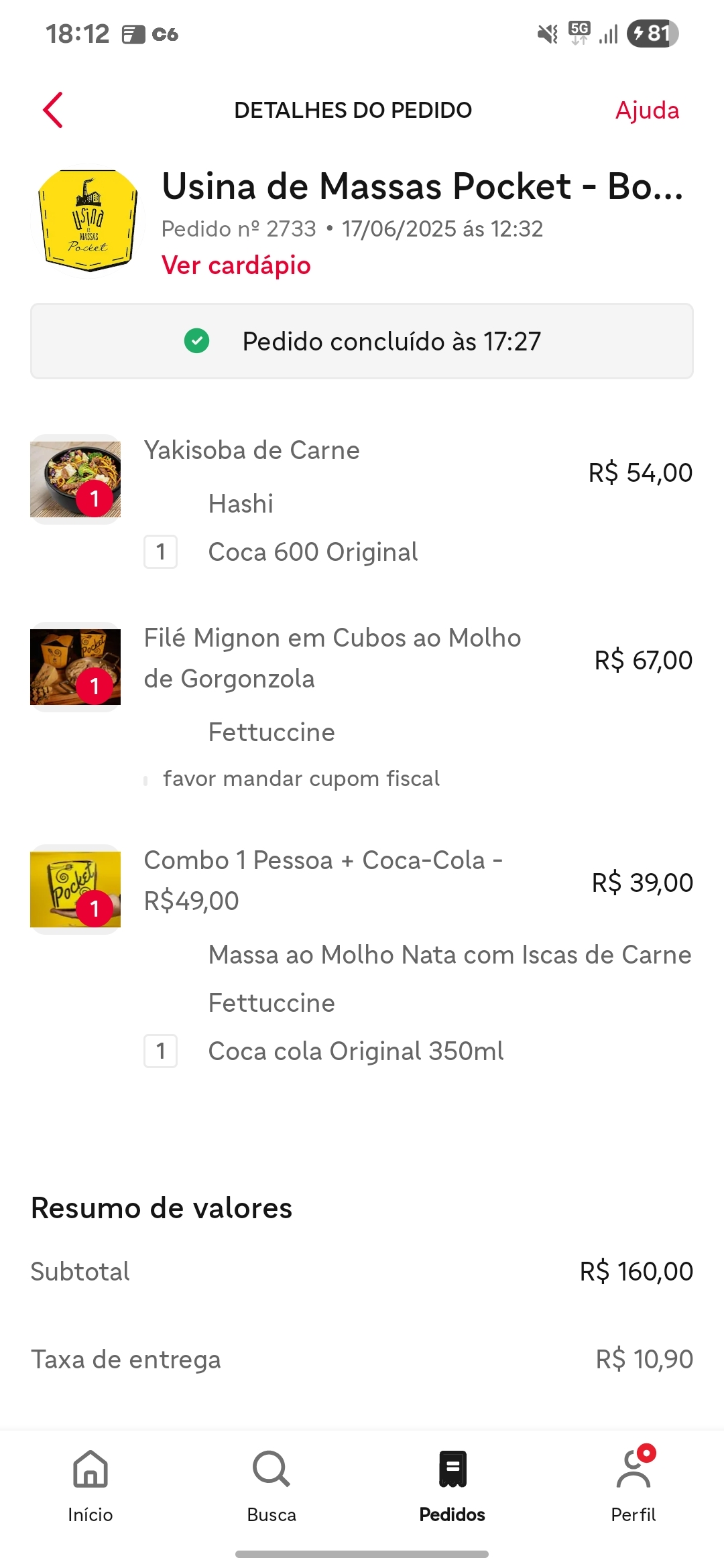Tap the battery indicator in status bar

(x=652, y=34)
